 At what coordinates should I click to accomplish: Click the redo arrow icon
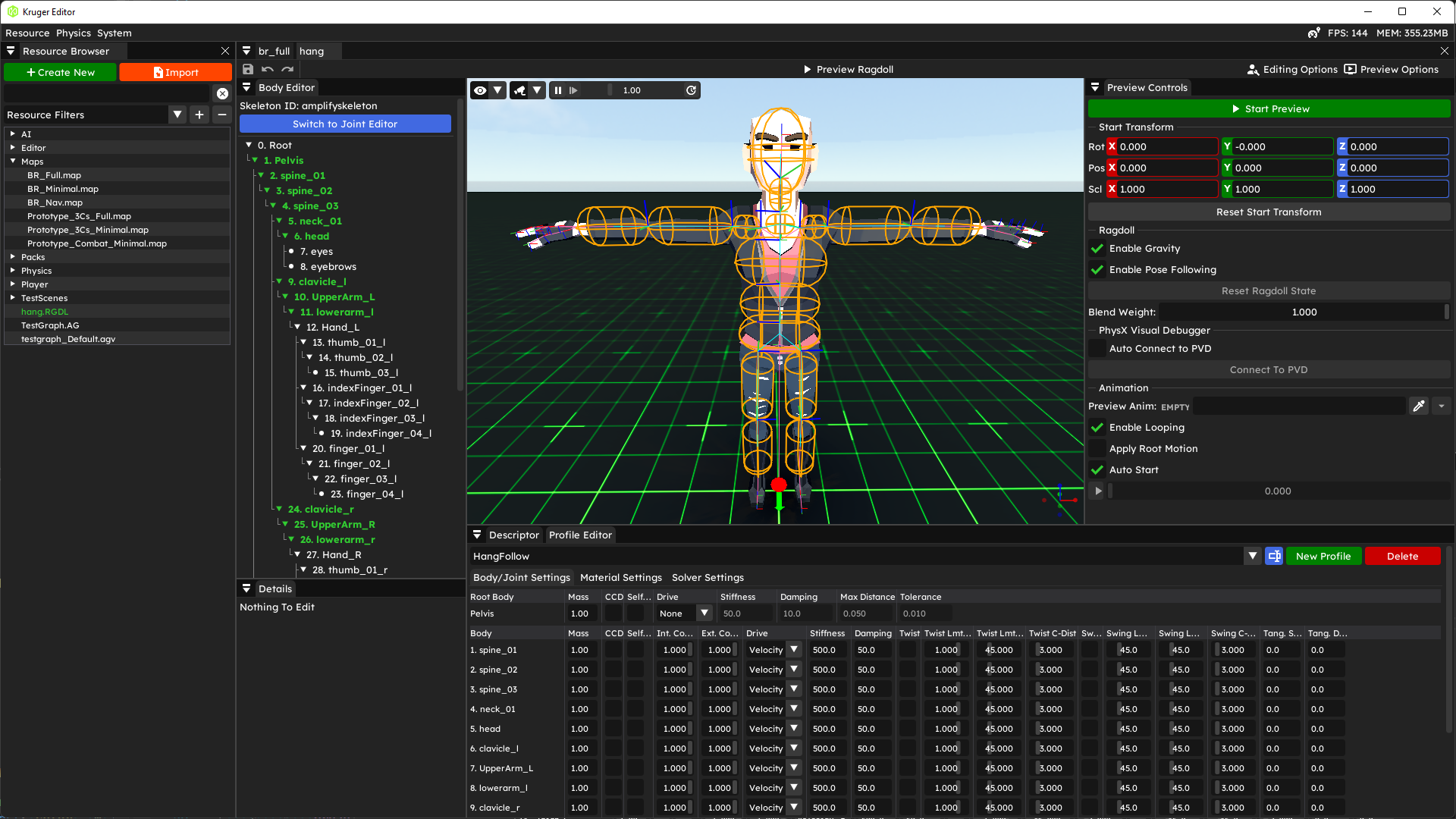(x=287, y=69)
